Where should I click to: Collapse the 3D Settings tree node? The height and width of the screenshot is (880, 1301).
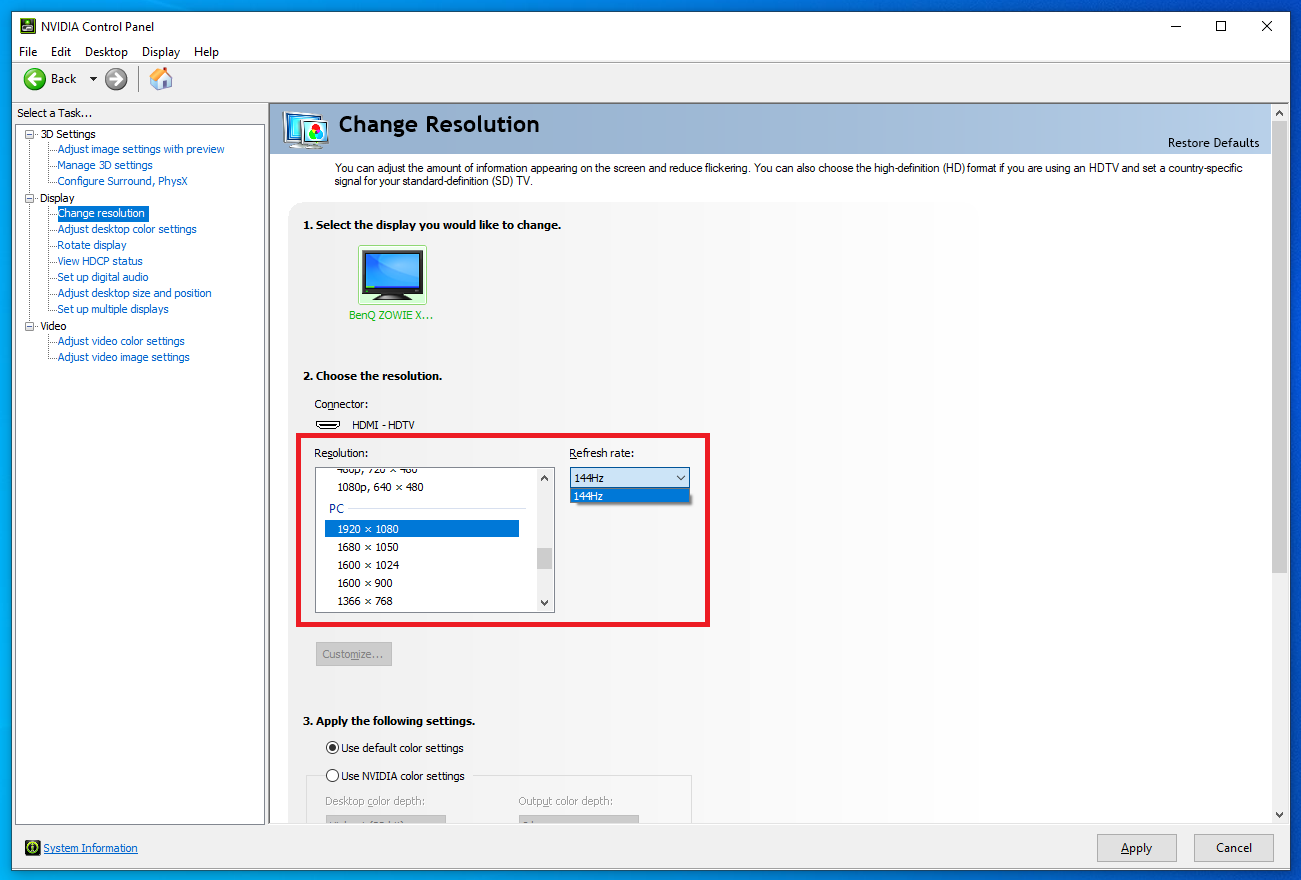30,134
